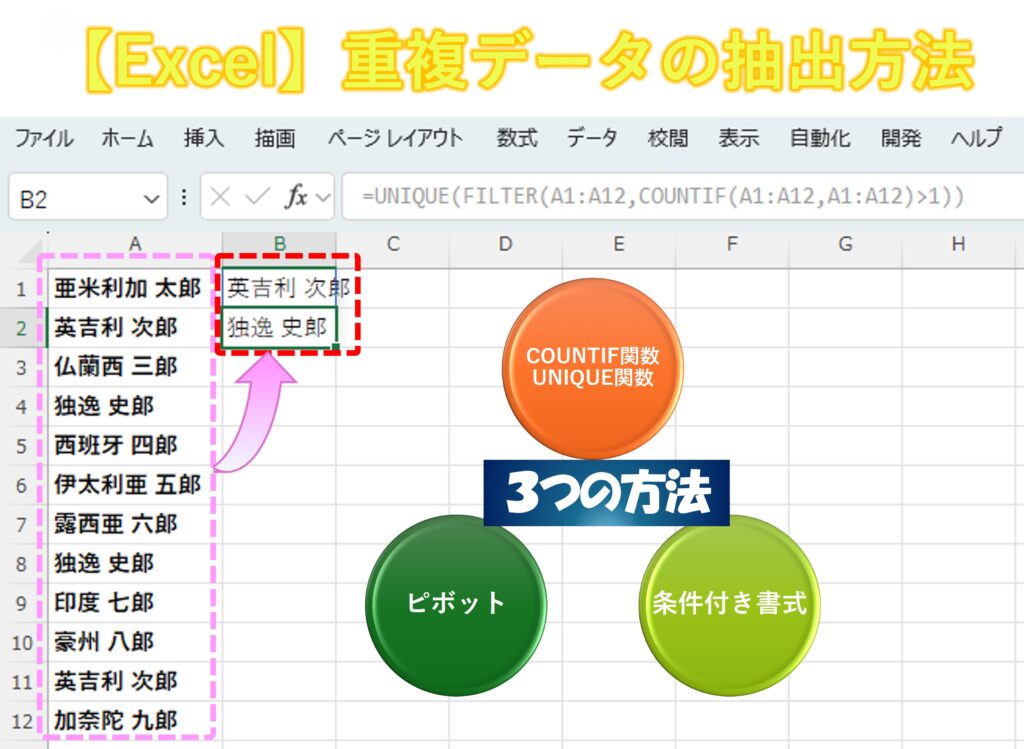
Task: Select row 3 header
Action: [21, 367]
